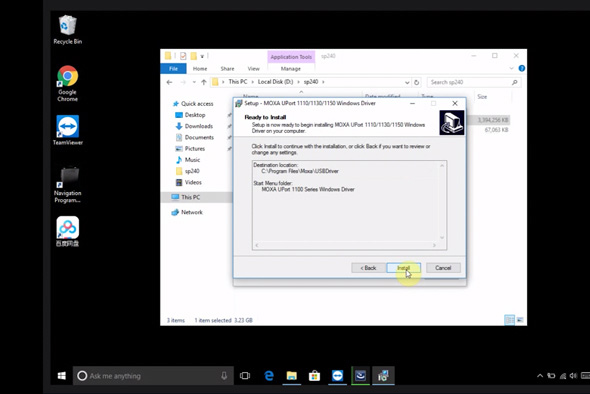This screenshot has width=590, height=394.
Task: Click the Install button in setup wizard
Action: (403, 268)
